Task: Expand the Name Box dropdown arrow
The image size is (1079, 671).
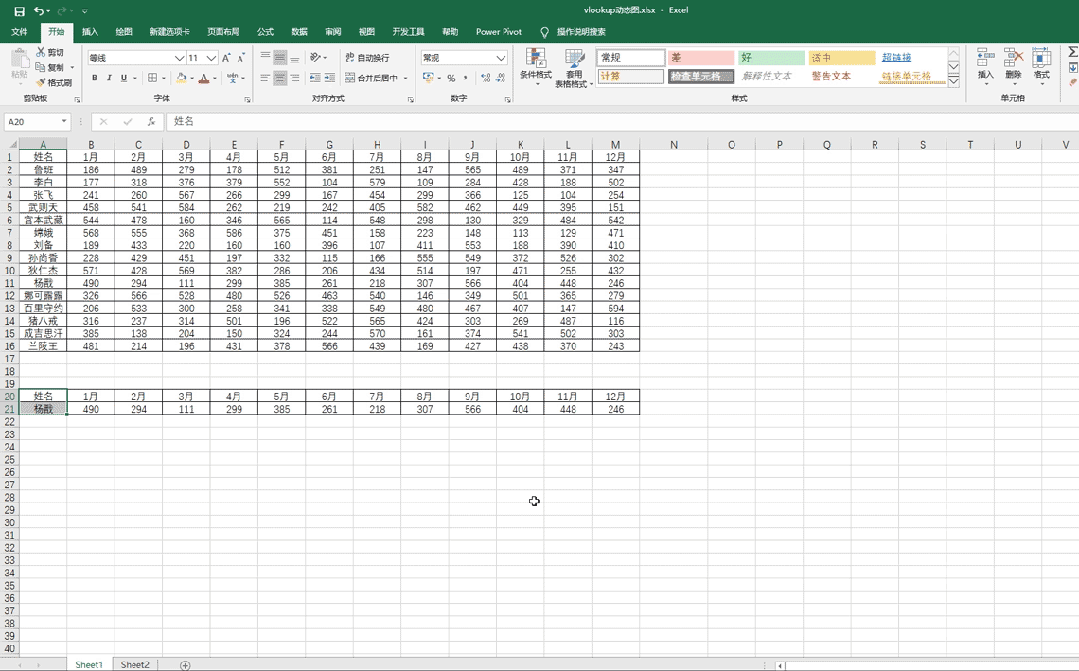Action: pos(63,122)
